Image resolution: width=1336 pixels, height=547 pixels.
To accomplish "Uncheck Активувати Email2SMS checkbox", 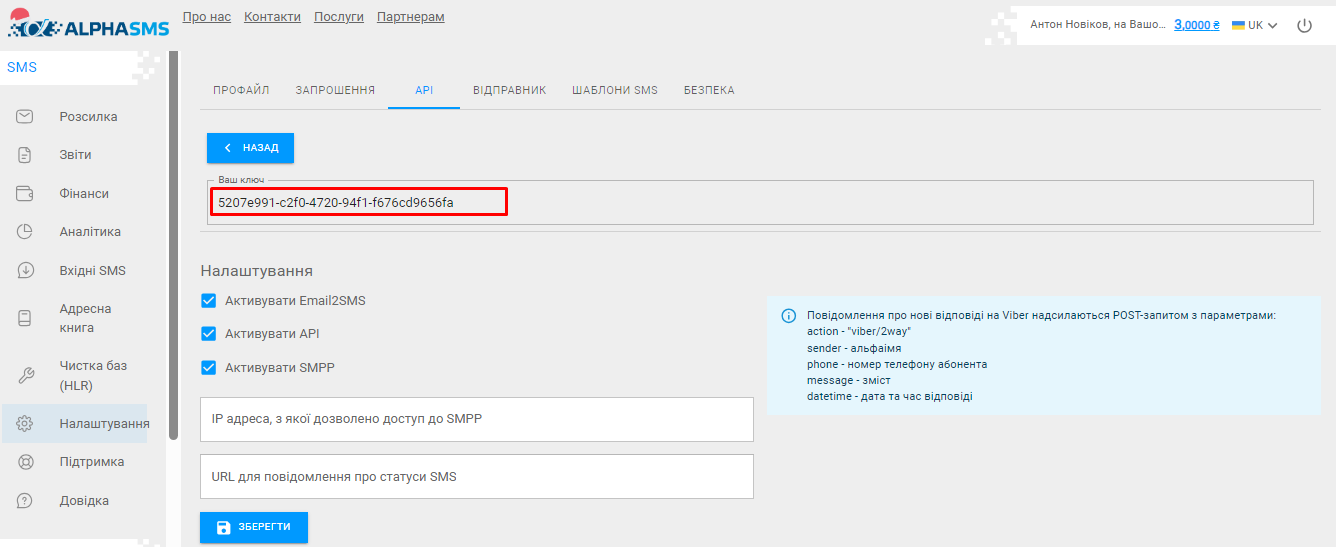I will pyautogui.click(x=209, y=300).
